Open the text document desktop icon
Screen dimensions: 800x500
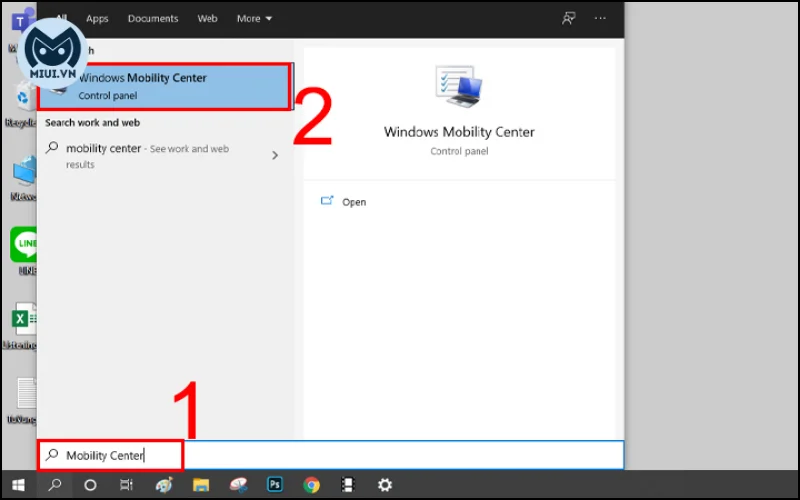[x=26, y=393]
